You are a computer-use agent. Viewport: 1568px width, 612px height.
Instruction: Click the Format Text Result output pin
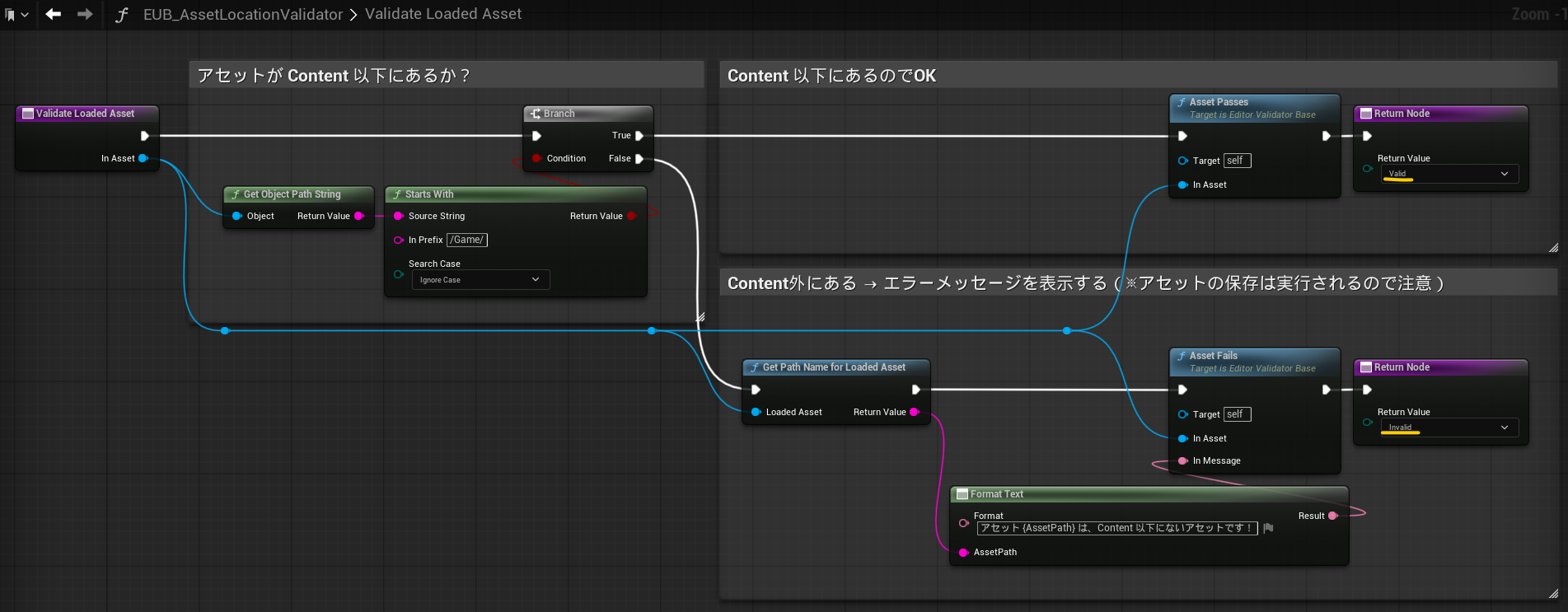(1332, 516)
